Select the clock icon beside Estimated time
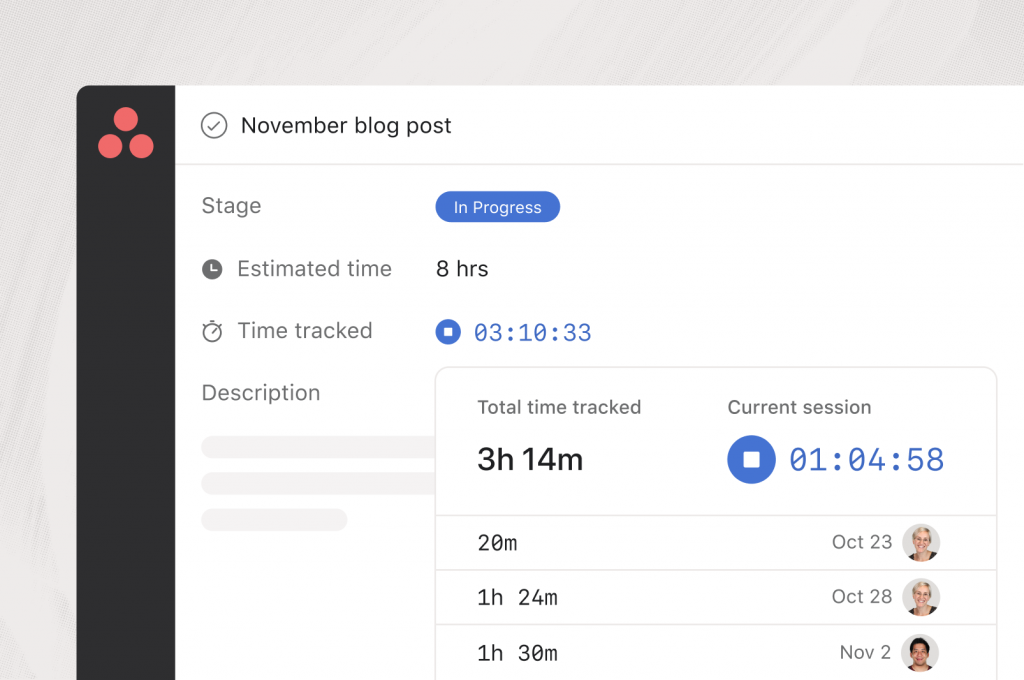1024x680 pixels. coord(212,268)
